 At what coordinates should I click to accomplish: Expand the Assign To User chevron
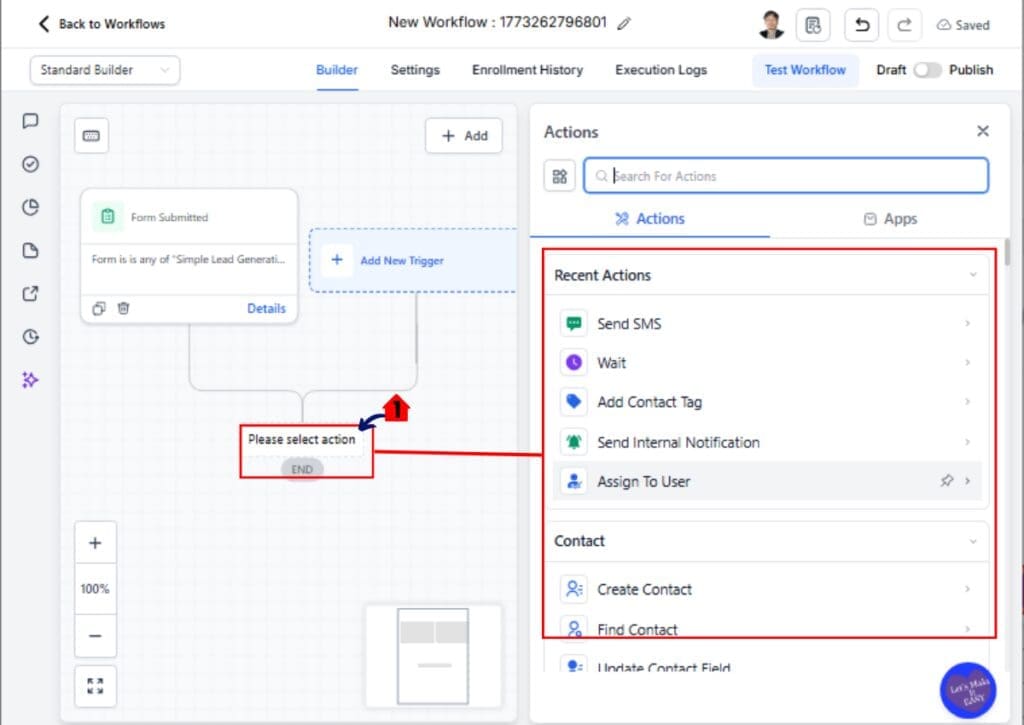pos(968,481)
